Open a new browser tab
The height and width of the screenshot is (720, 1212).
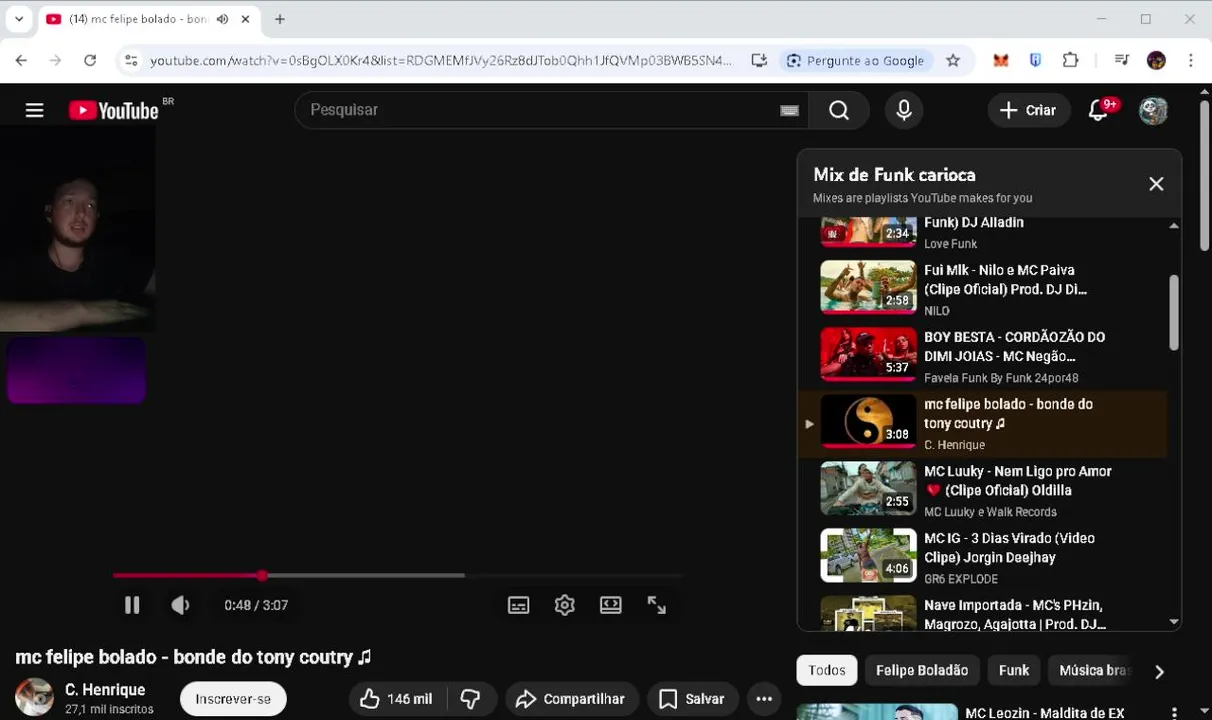(x=280, y=19)
